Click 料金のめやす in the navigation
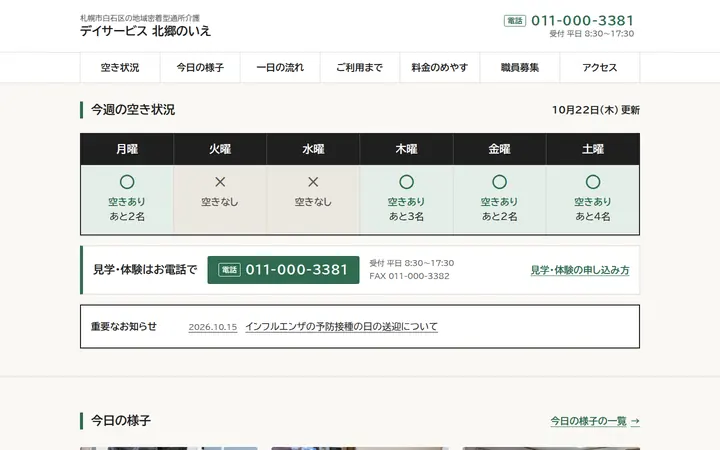Viewport: 720px width, 450px height. pos(439,68)
